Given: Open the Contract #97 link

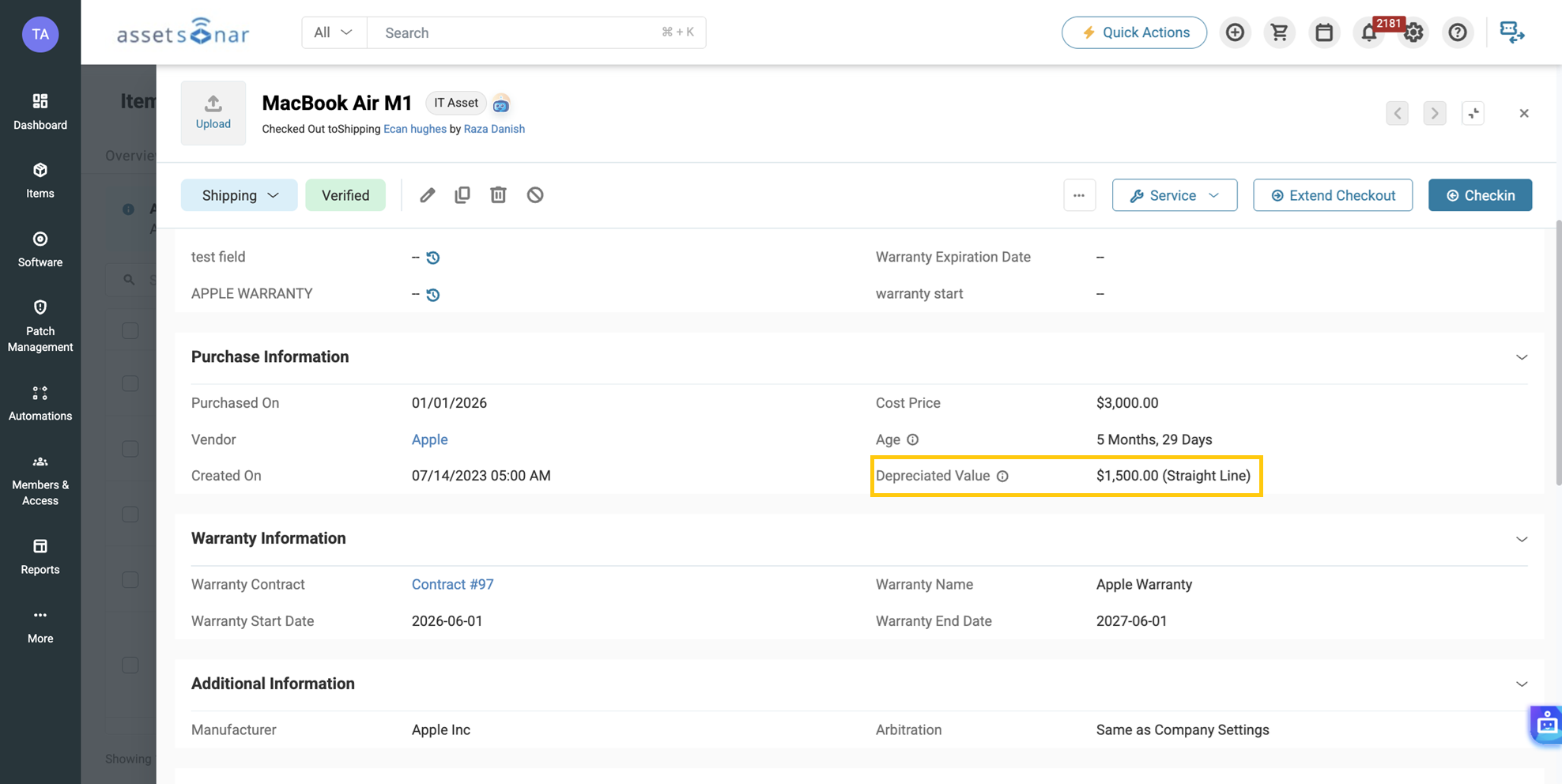Looking at the screenshot, I should (x=452, y=585).
